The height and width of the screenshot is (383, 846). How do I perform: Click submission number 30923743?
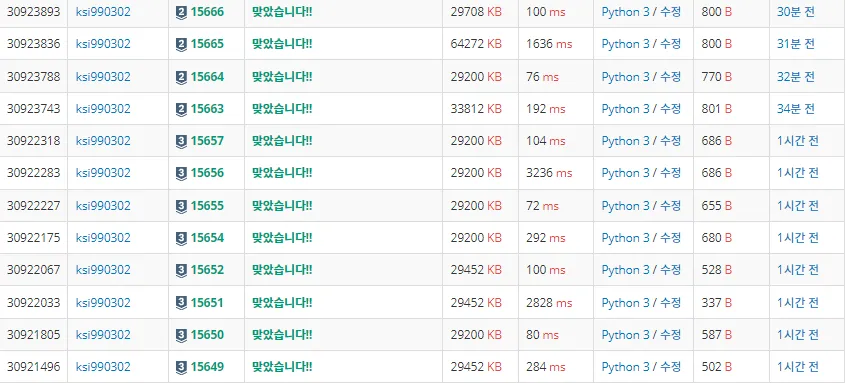[x=33, y=109]
